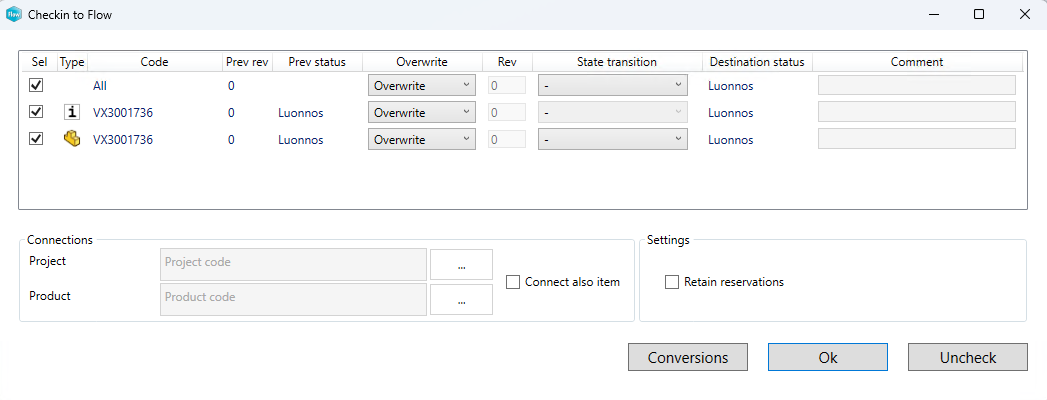Enable the Retain reservations checkbox

click(672, 282)
